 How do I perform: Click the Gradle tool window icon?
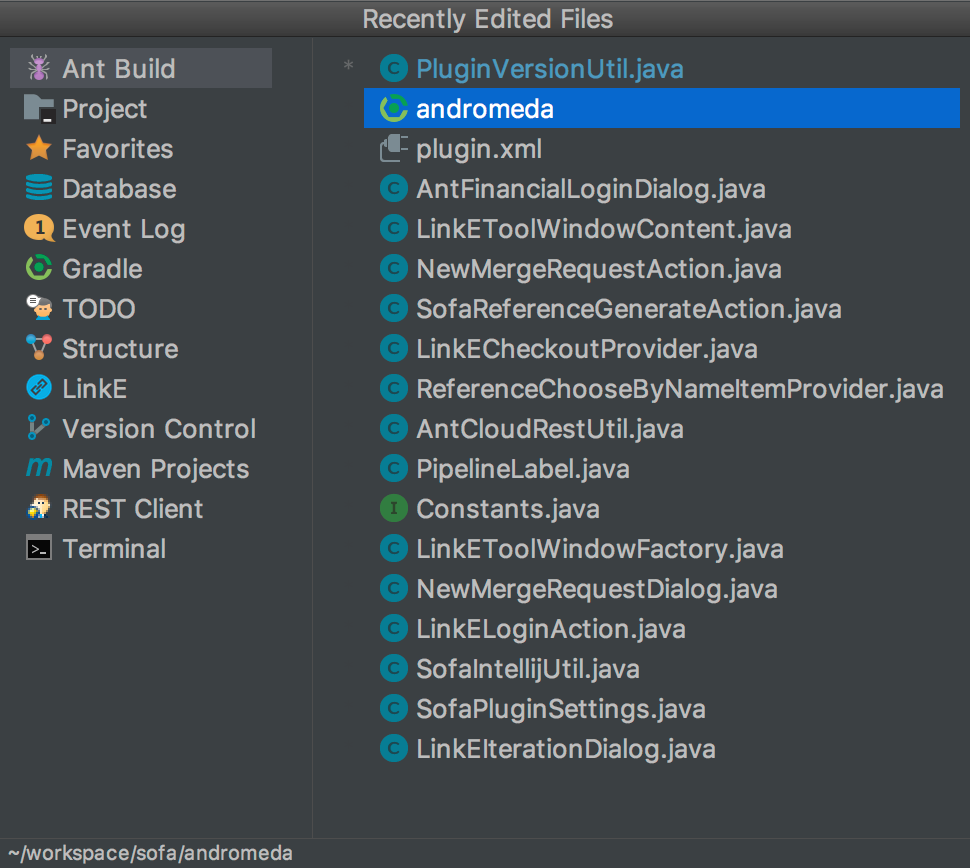(39, 268)
